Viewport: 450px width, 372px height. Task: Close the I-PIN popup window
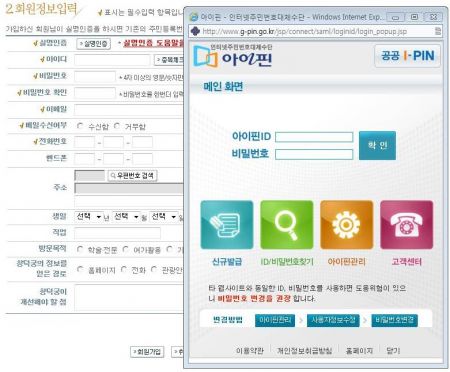[x=433, y=17]
